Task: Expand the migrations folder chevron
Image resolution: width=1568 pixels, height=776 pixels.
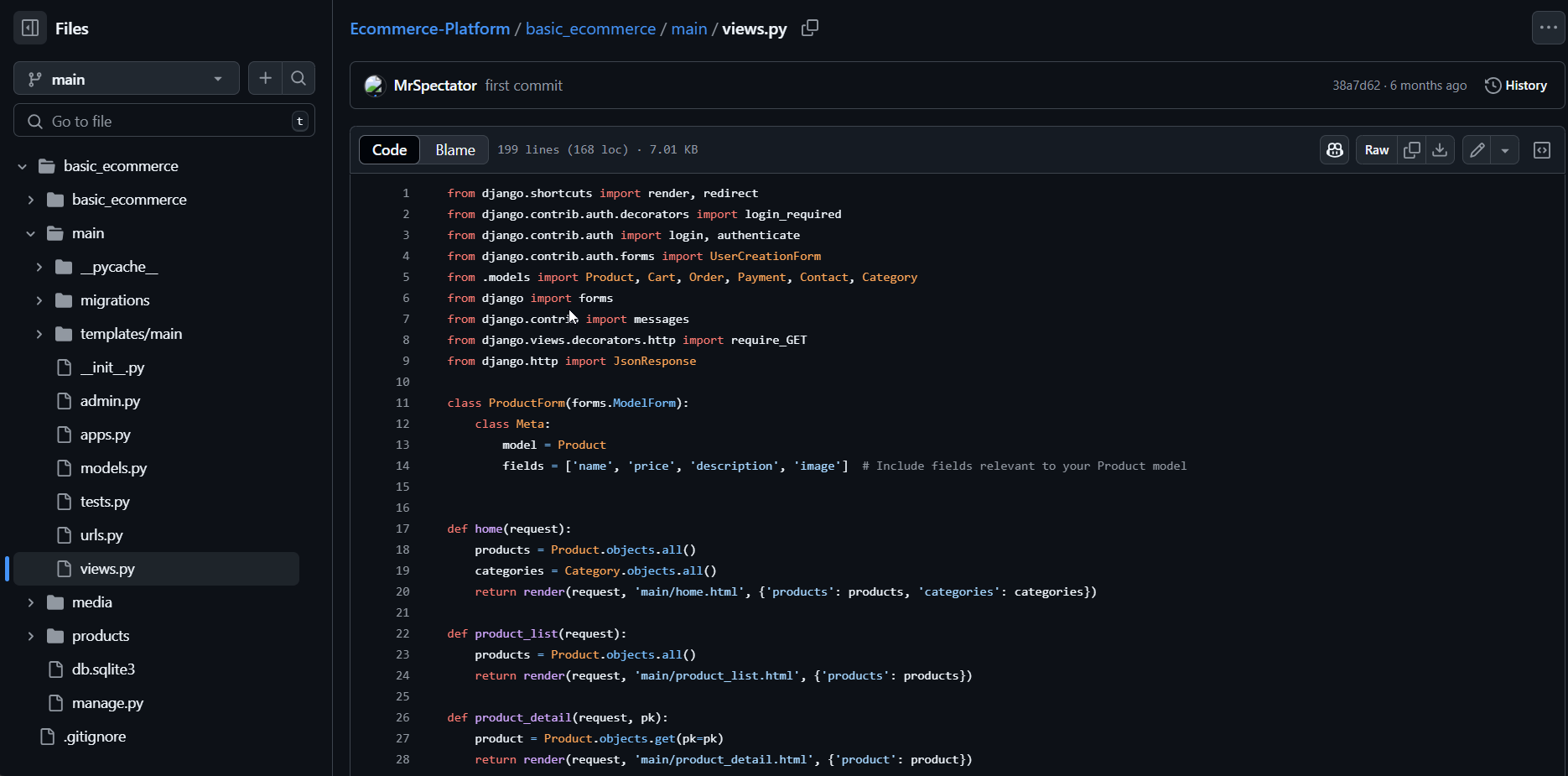Action: point(39,300)
